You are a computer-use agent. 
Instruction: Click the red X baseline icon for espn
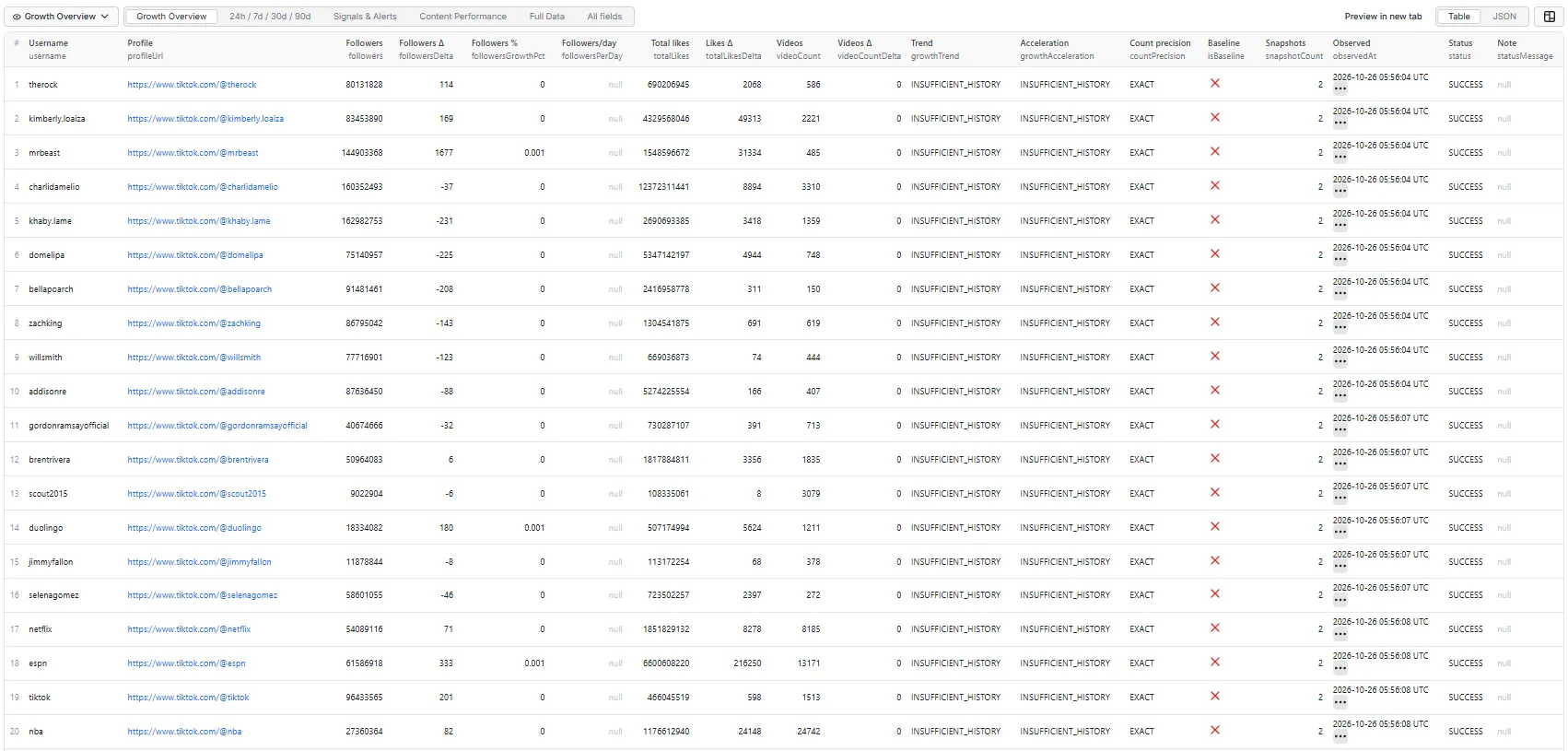click(x=1215, y=662)
